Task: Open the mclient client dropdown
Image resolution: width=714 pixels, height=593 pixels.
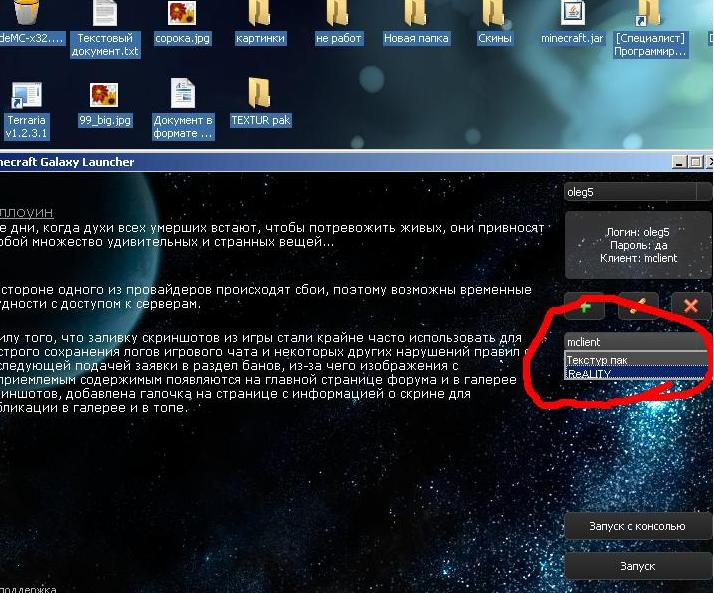Action: pos(637,342)
